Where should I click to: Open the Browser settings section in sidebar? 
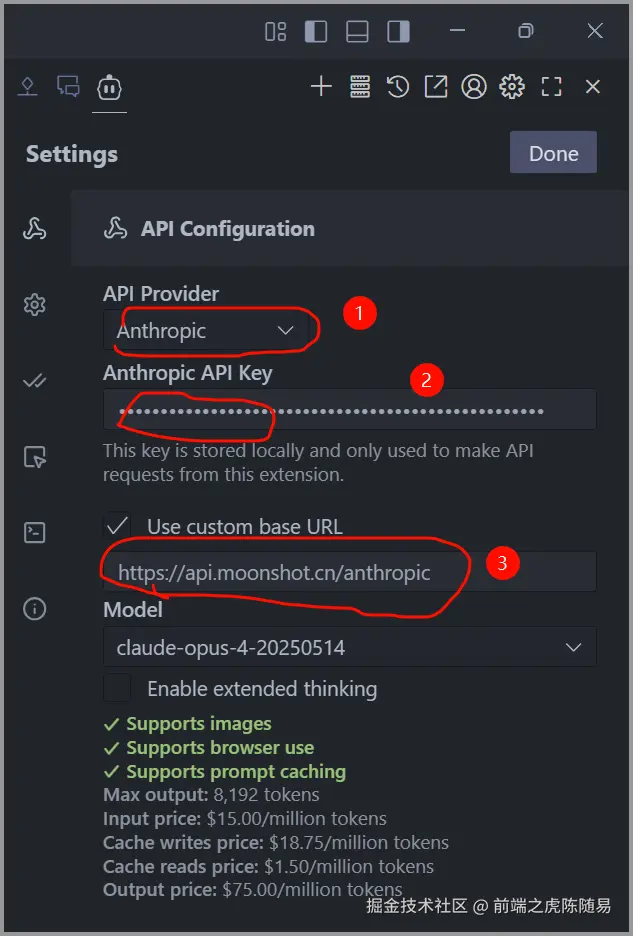point(35,457)
